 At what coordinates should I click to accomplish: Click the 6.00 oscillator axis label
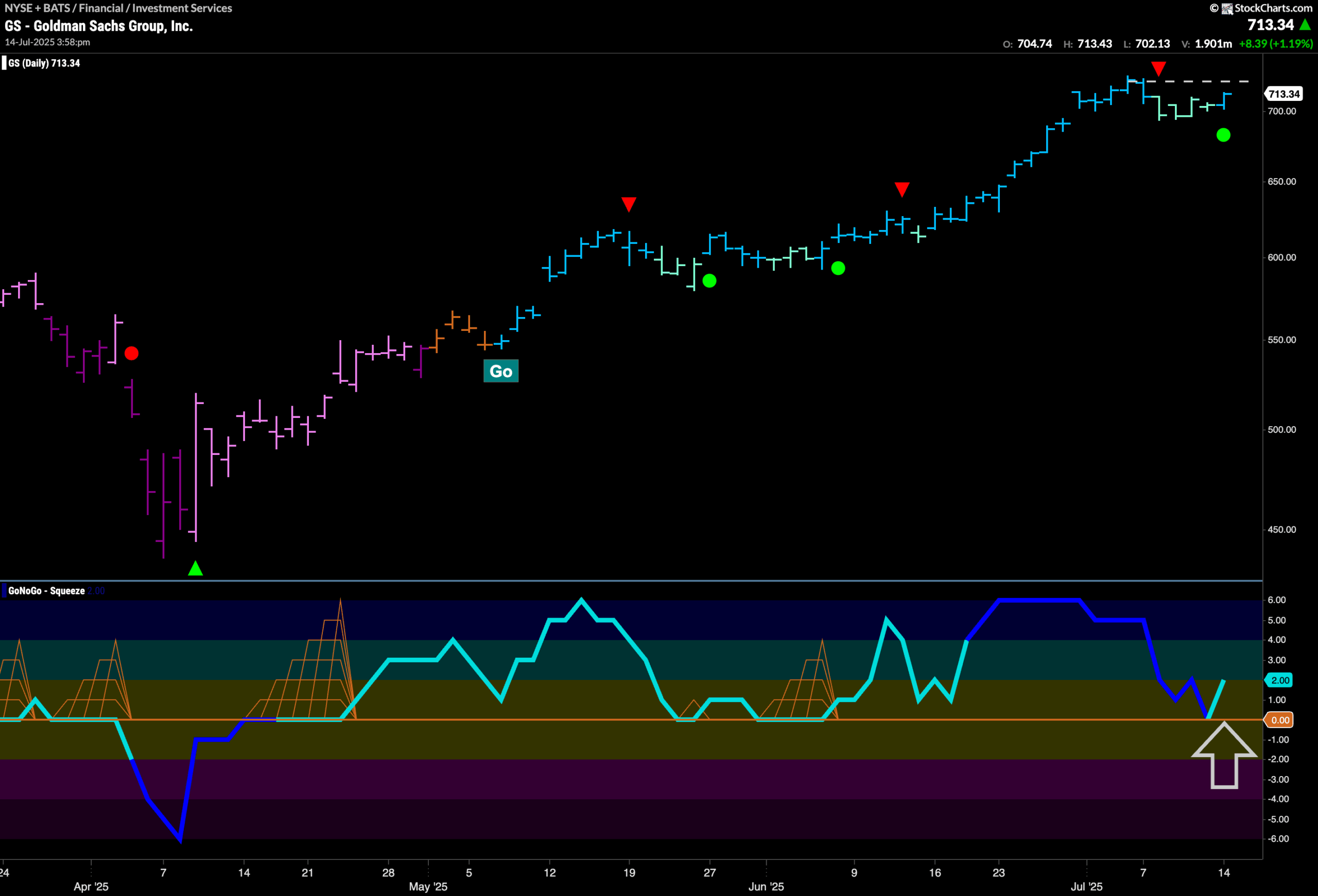(x=1277, y=600)
